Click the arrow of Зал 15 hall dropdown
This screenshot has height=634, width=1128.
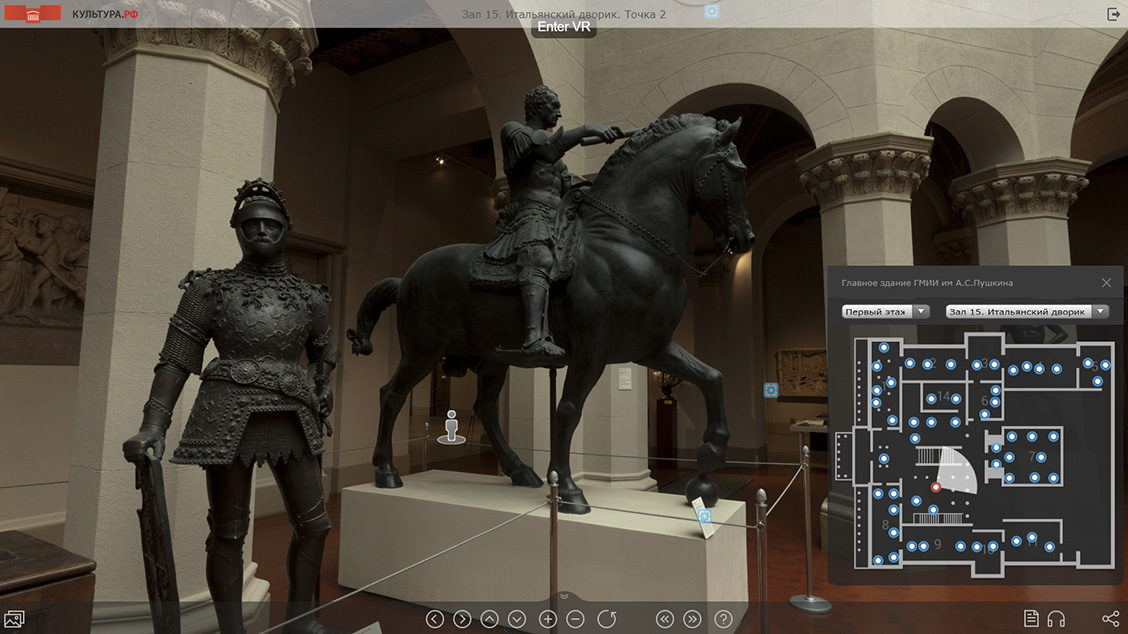[x=1101, y=312]
